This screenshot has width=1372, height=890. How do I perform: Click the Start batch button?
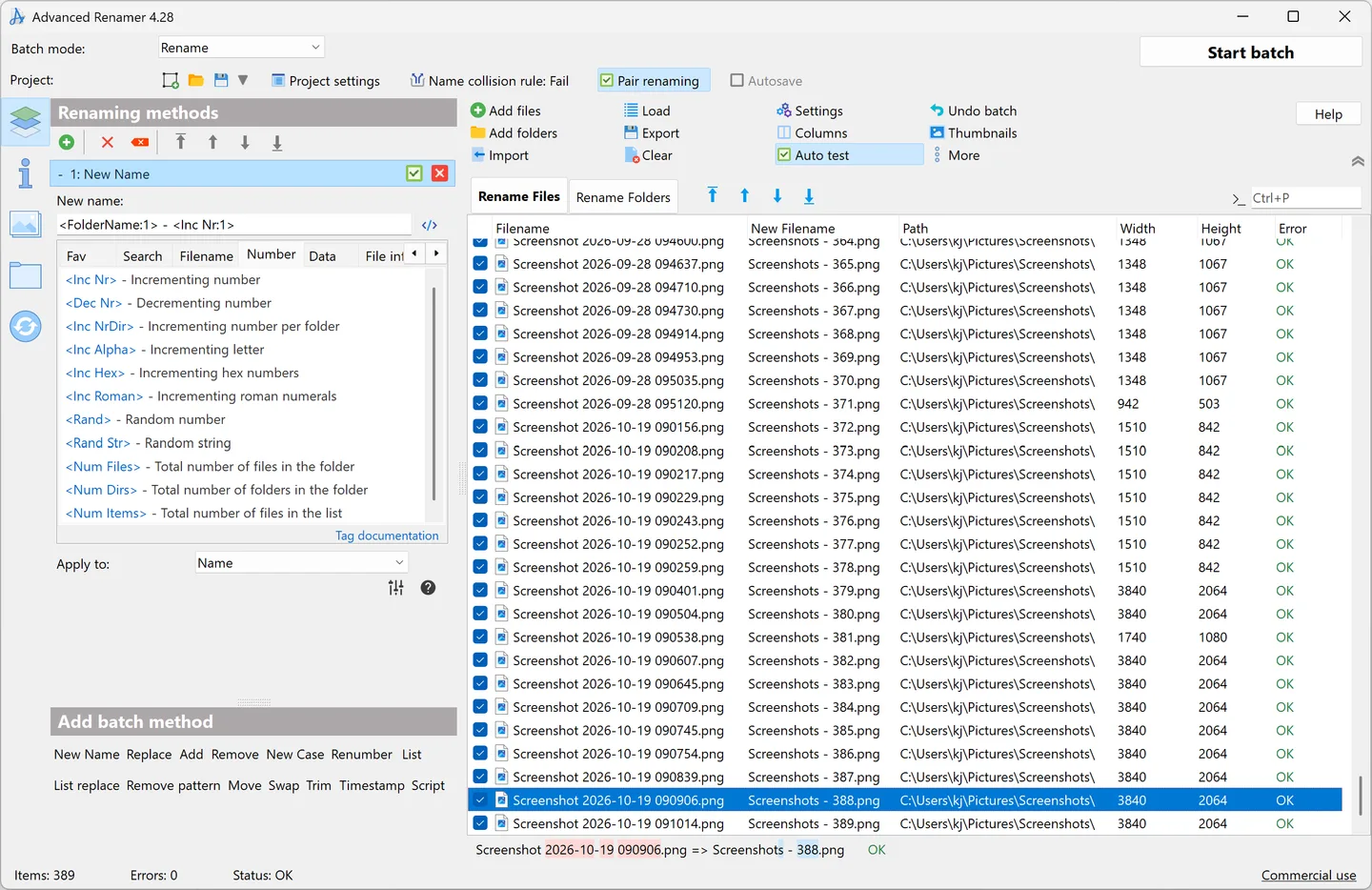click(x=1250, y=52)
